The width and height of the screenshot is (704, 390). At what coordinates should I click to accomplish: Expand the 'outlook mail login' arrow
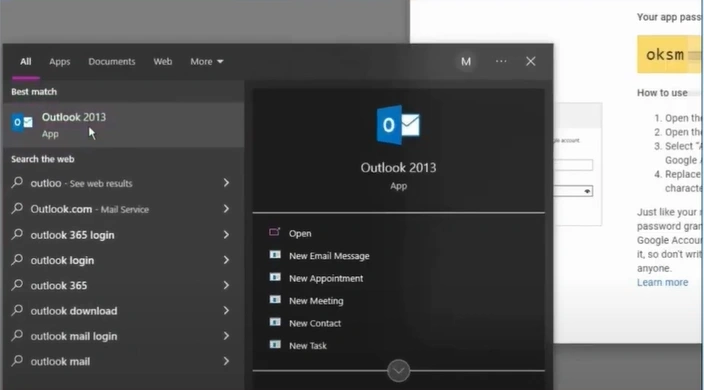pyautogui.click(x=226, y=336)
